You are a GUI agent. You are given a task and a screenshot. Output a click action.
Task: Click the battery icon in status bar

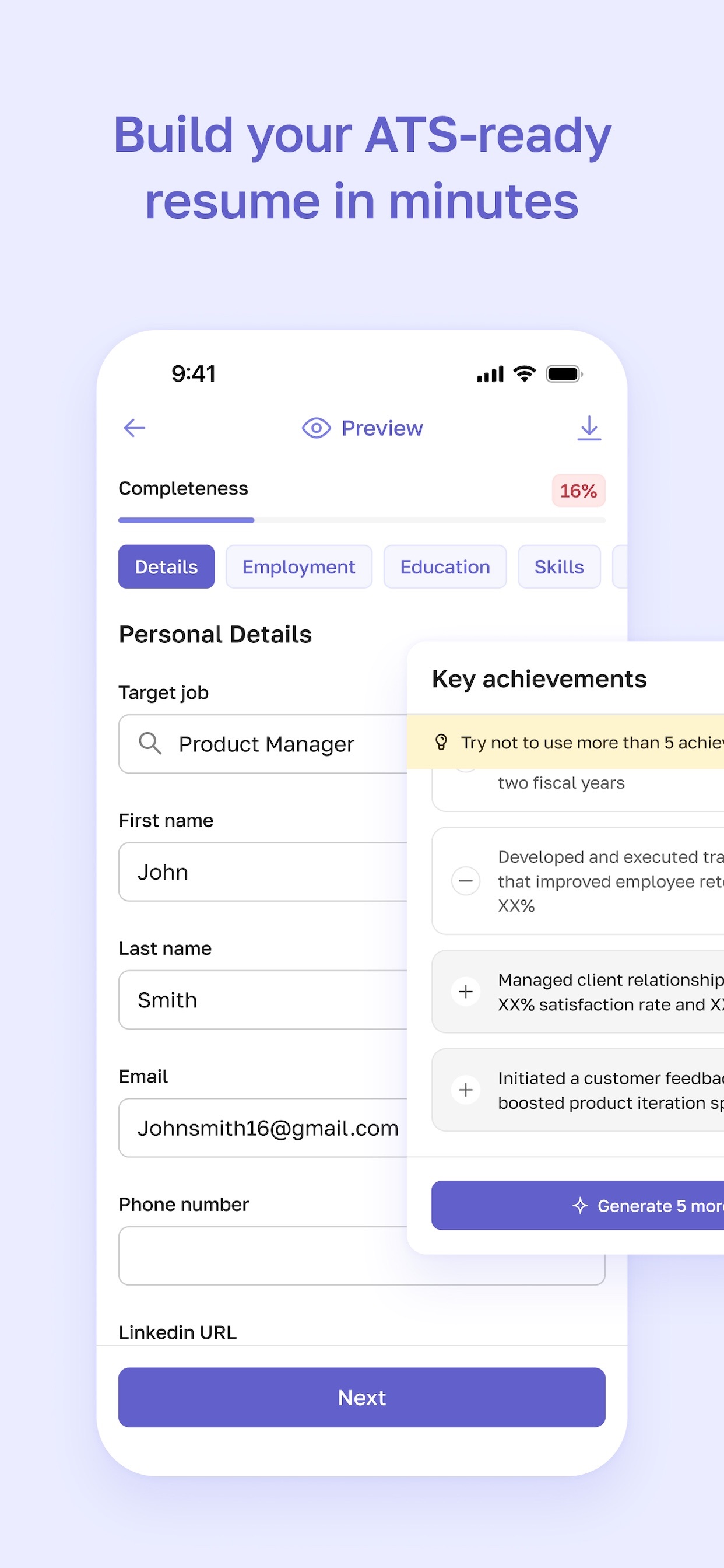[x=564, y=374]
